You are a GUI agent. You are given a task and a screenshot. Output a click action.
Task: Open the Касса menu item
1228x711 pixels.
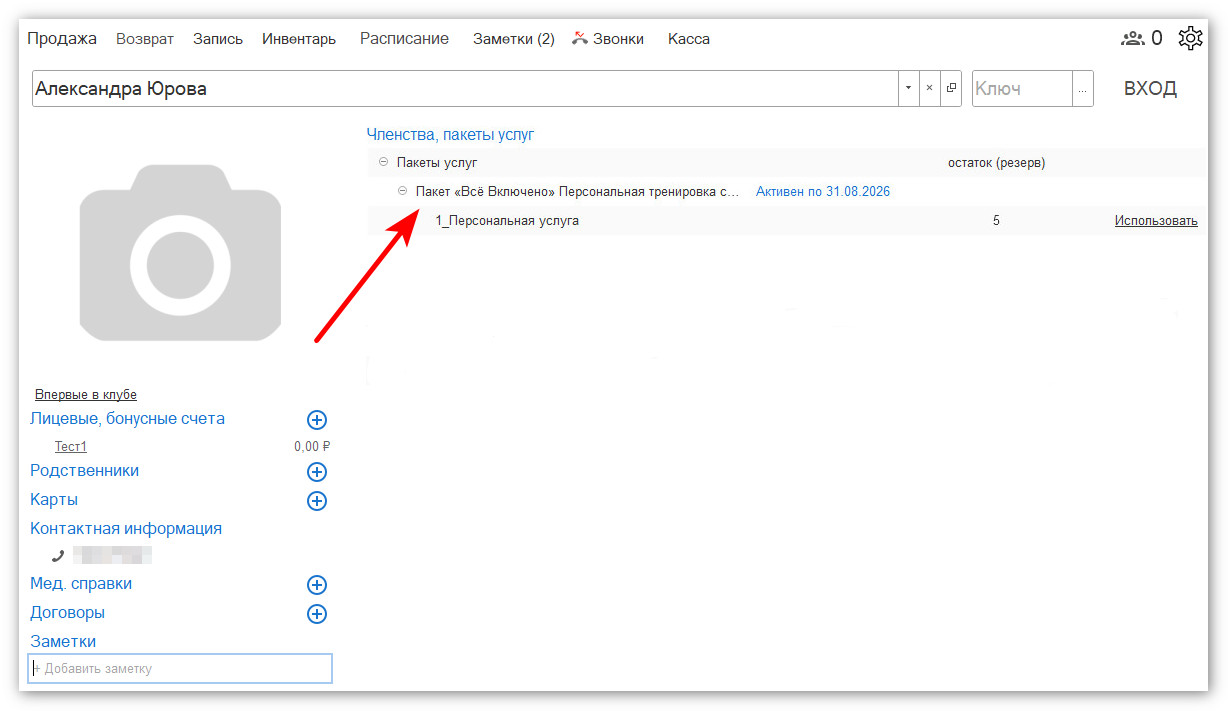tap(689, 39)
